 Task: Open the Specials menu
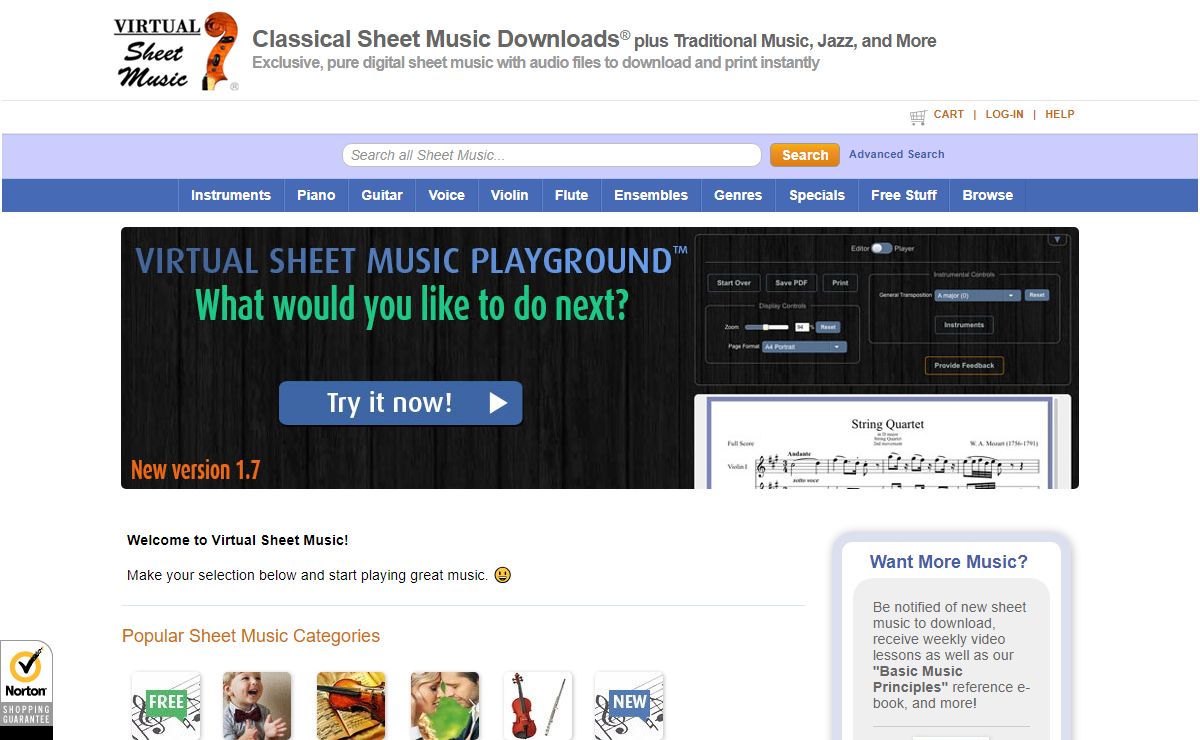pos(817,195)
